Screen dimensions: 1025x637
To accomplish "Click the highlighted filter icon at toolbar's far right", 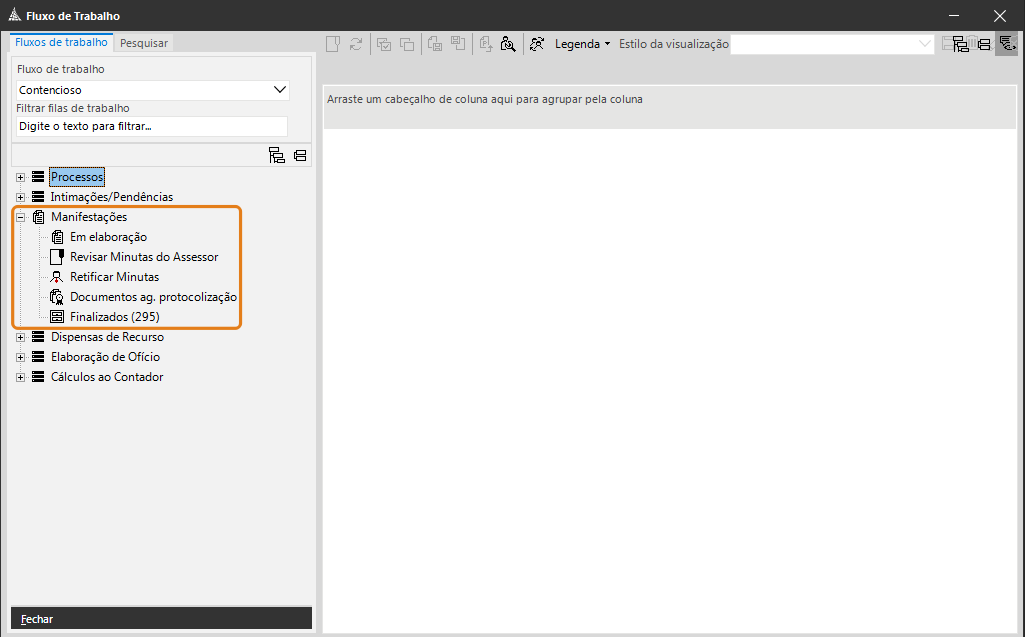I will pos(1006,44).
